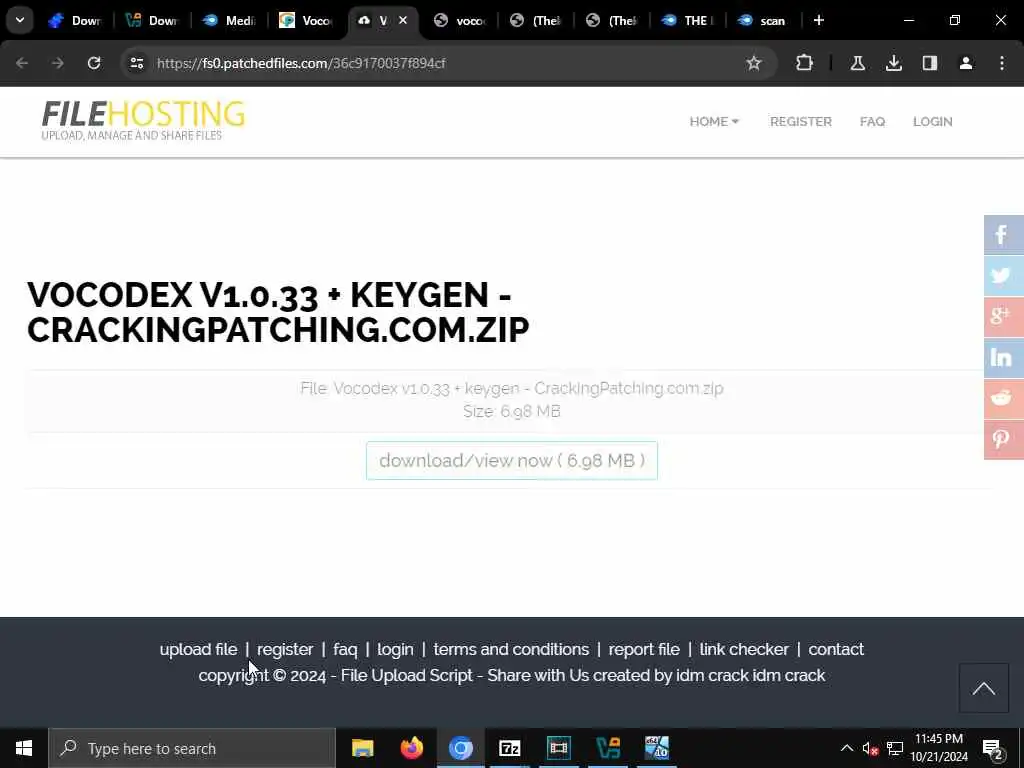Click the scroll-to-top arrow button

click(984, 688)
